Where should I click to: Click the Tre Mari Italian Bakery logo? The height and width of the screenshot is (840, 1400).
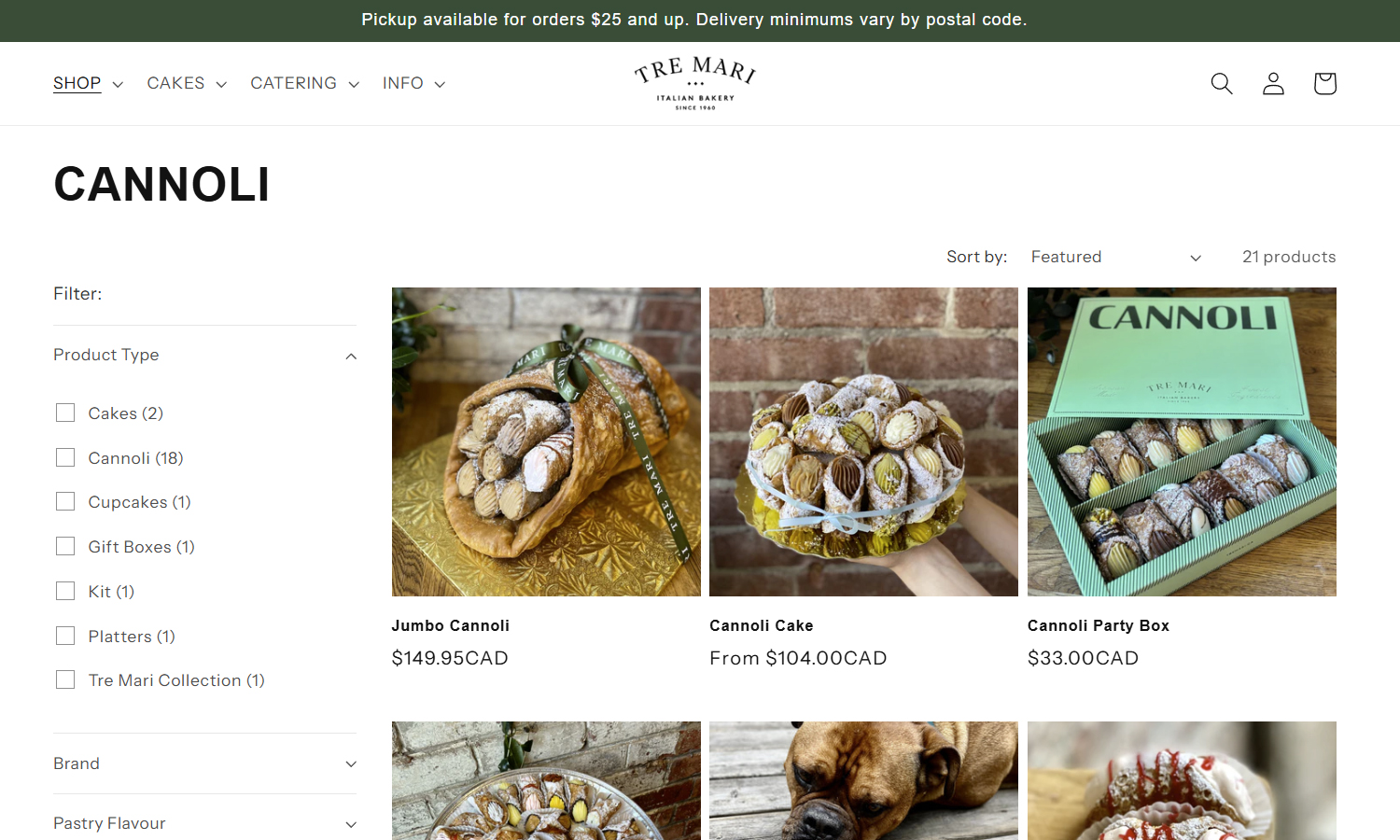(695, 83)
